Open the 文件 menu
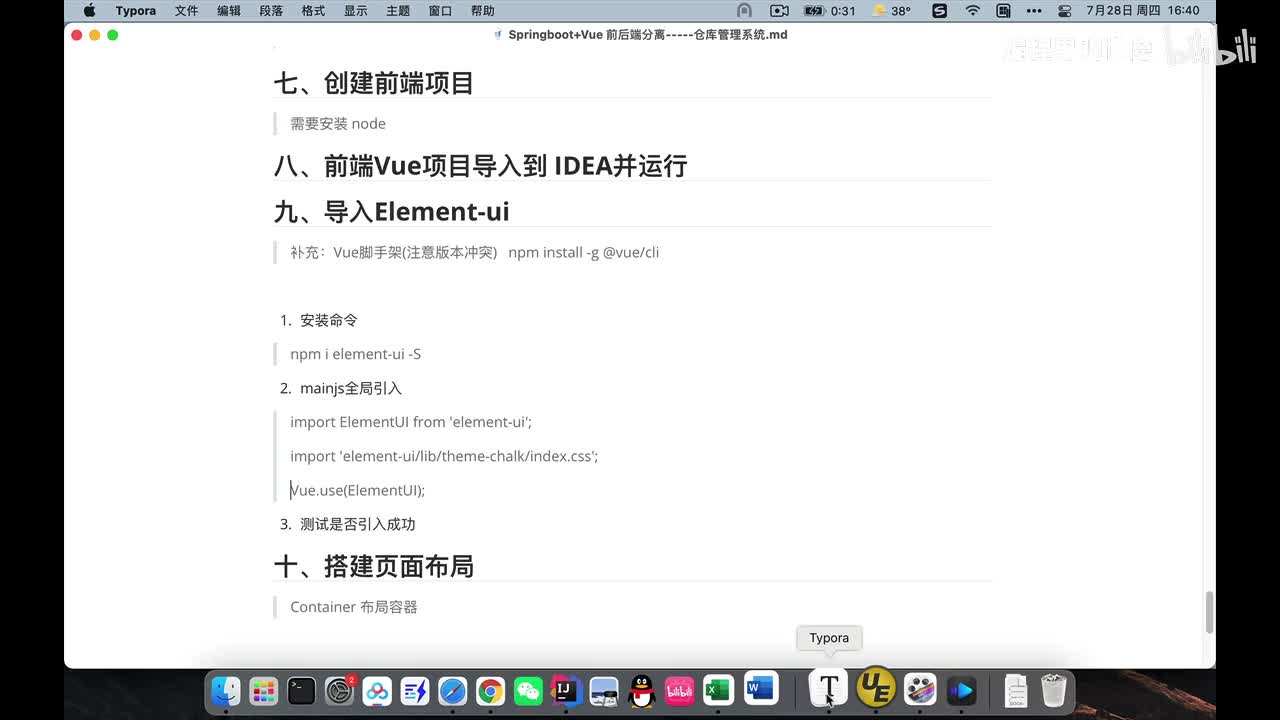 (x=186, y=11)
